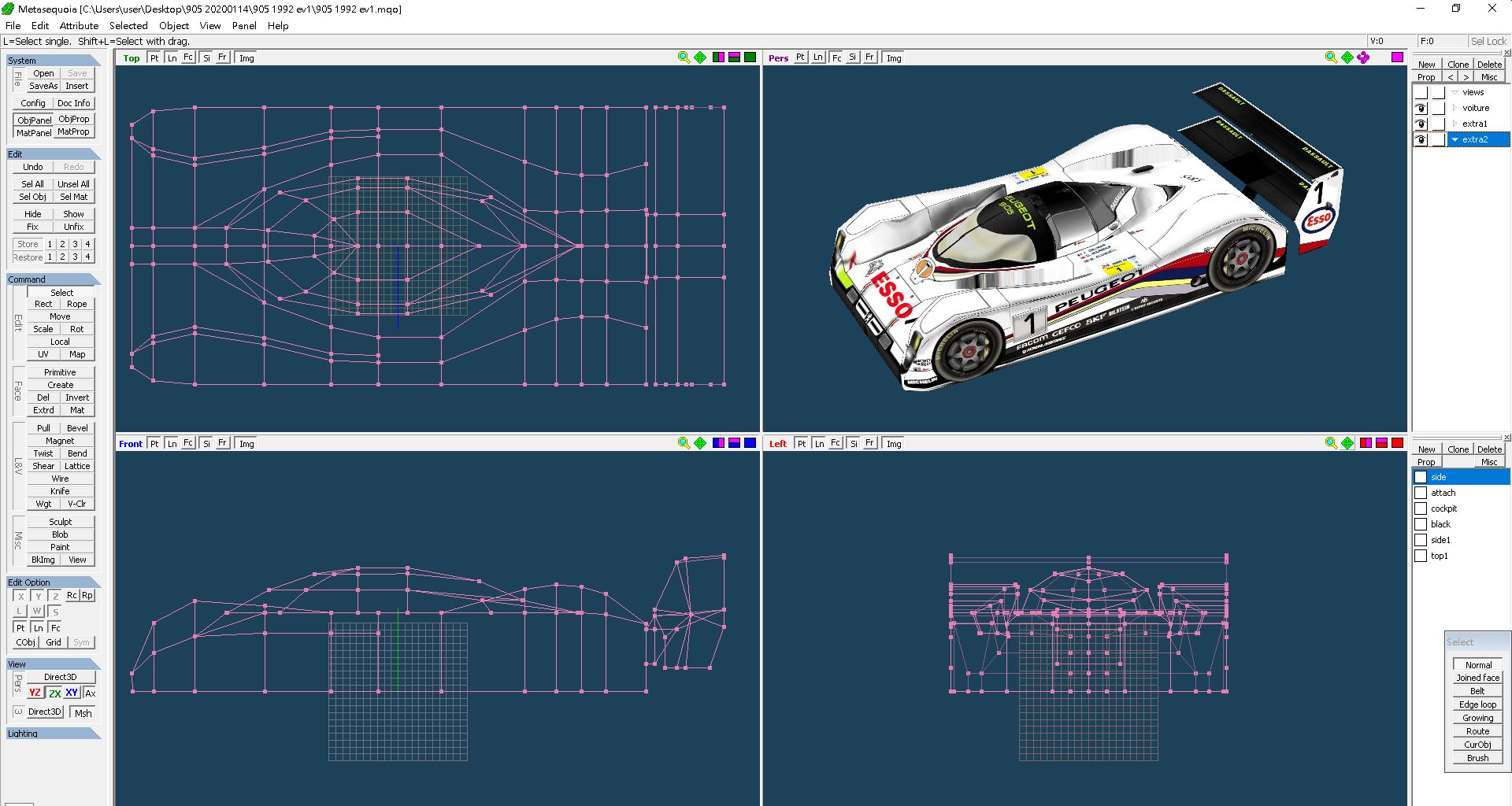Viewport: 1512px width, 806px height.
Task: Choose the Magnet command
Action: pos(61,441)
